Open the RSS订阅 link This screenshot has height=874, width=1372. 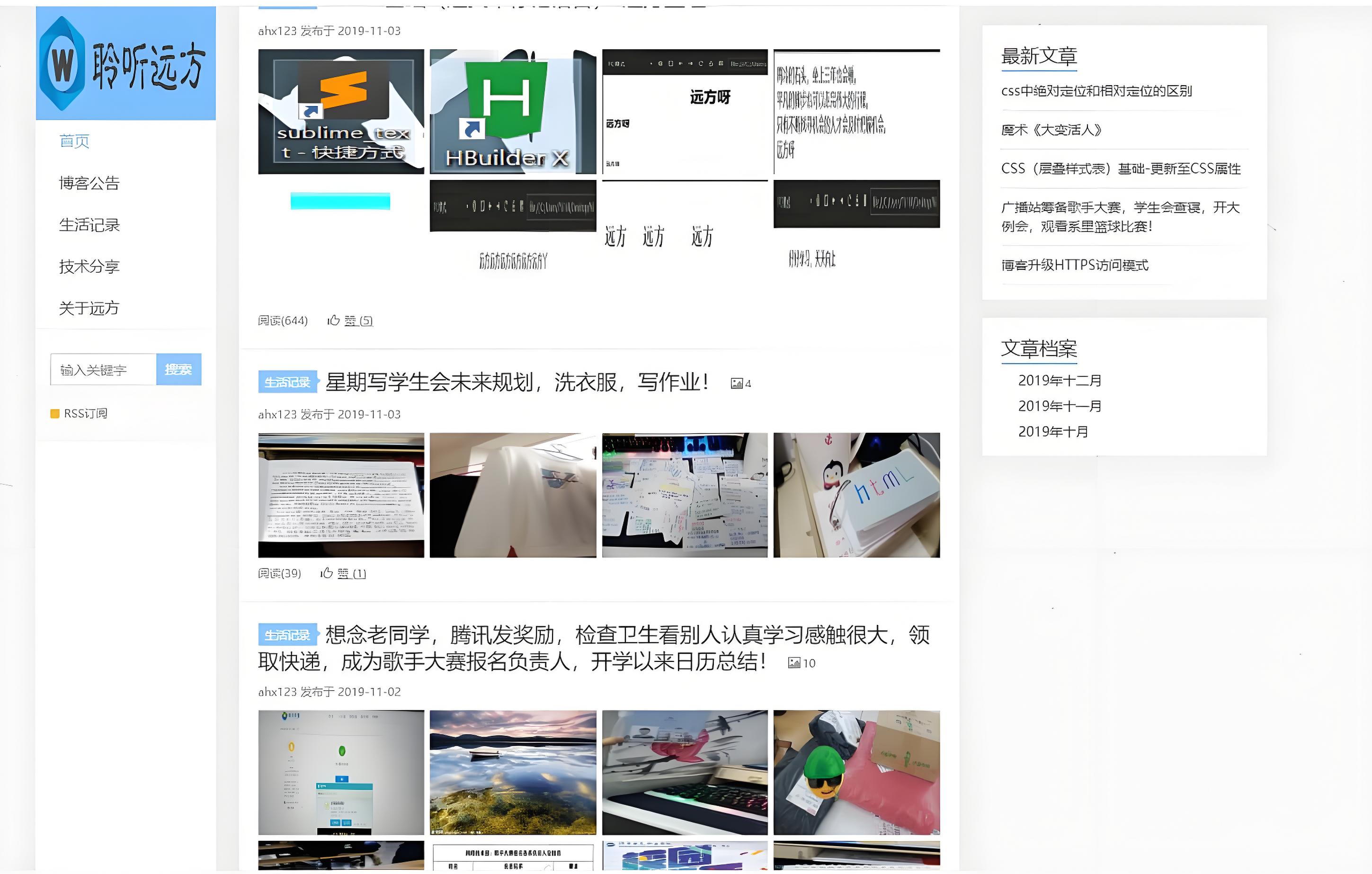pos(86,414)
